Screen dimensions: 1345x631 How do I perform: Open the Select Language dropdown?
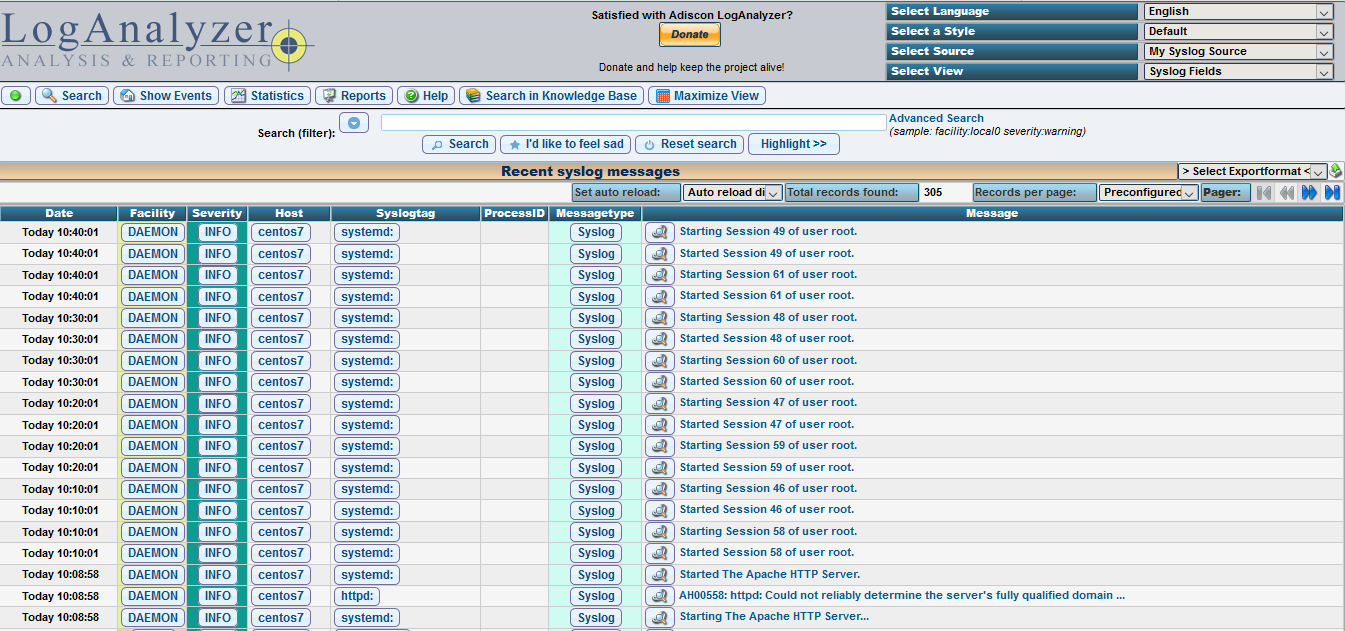pos(1238,12)
